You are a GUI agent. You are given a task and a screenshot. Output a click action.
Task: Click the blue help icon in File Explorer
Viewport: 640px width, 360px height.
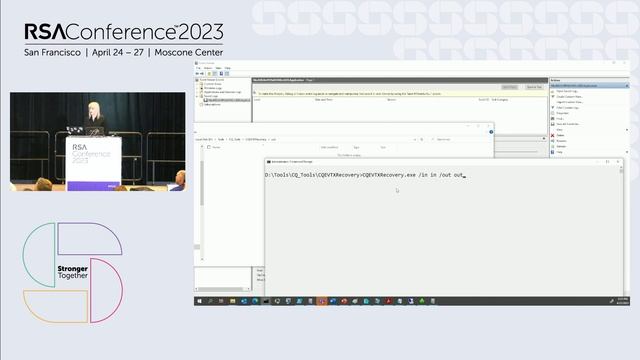[x=491, y=132]
